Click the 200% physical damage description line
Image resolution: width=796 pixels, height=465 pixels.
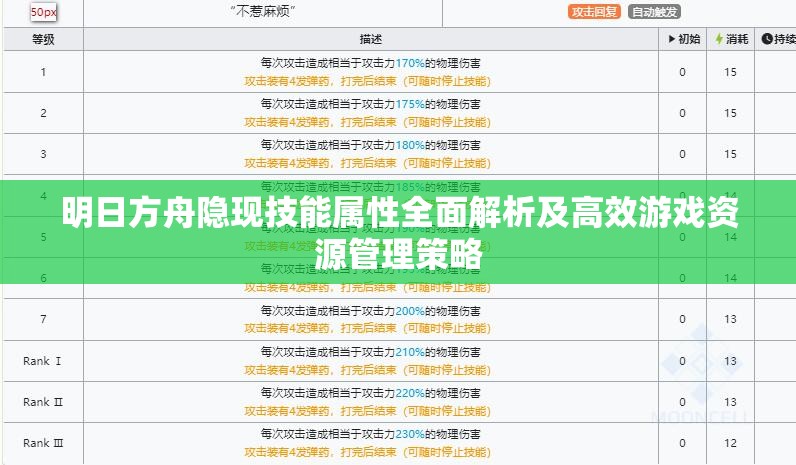[x=371, y=311]
